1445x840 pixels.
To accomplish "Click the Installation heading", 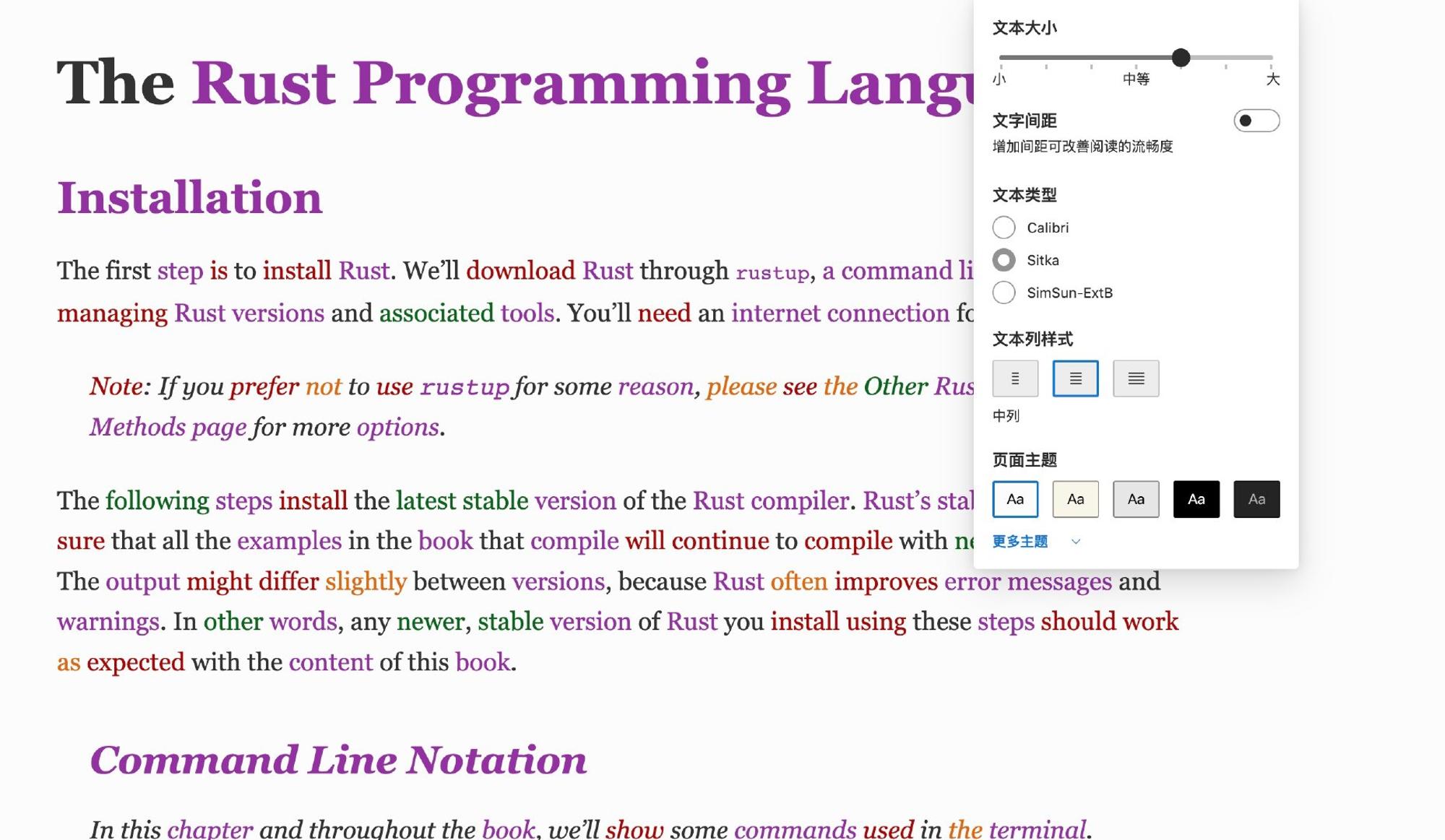I will click(x=189, y=198).
